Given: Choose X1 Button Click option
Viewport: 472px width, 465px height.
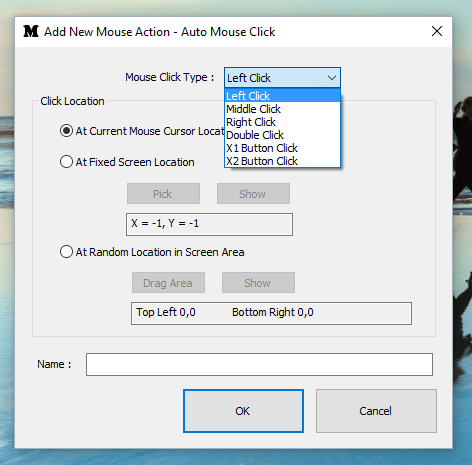Looking at the screenshot, I should tap(282, 148).
